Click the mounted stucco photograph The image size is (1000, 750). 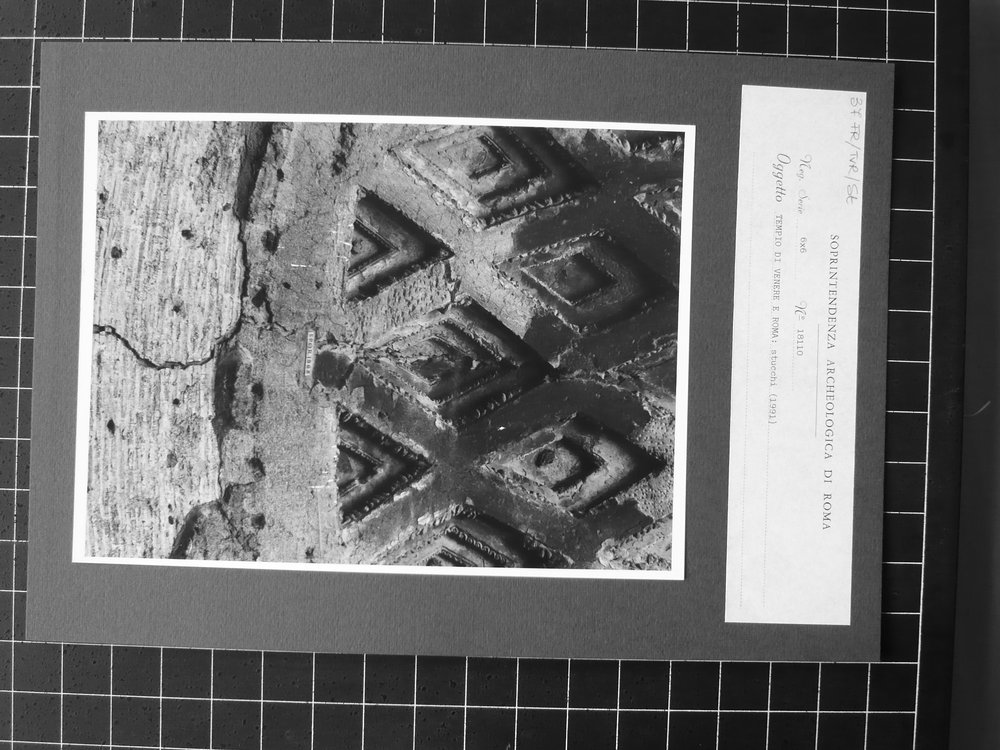pyautogui.click(x=385, y=346)
